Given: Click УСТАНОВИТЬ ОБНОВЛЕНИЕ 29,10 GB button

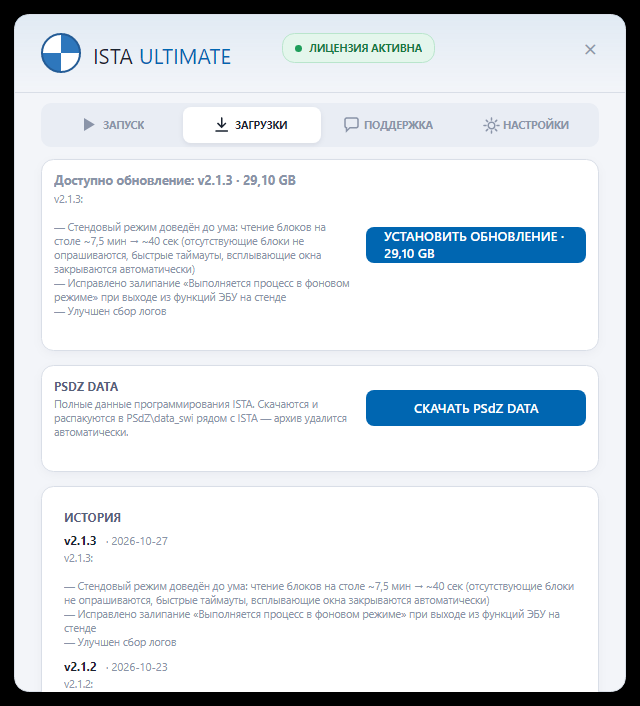Looking at the screenshot, I should pos(476,245).
